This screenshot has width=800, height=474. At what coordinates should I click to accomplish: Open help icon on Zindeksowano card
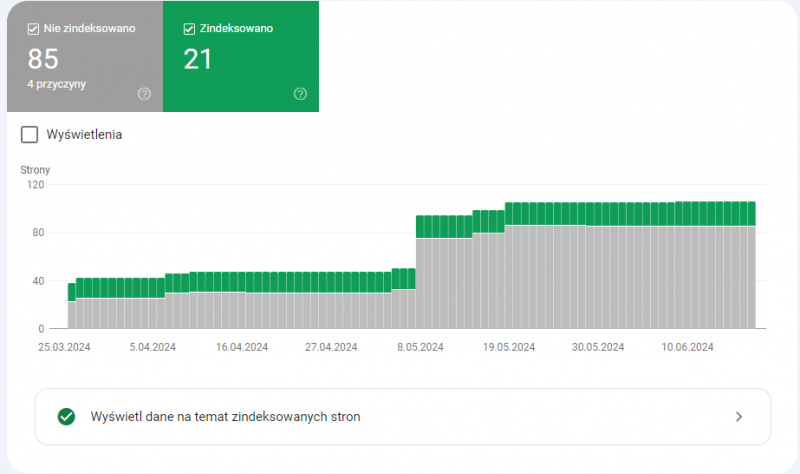(x=300, y=94)
